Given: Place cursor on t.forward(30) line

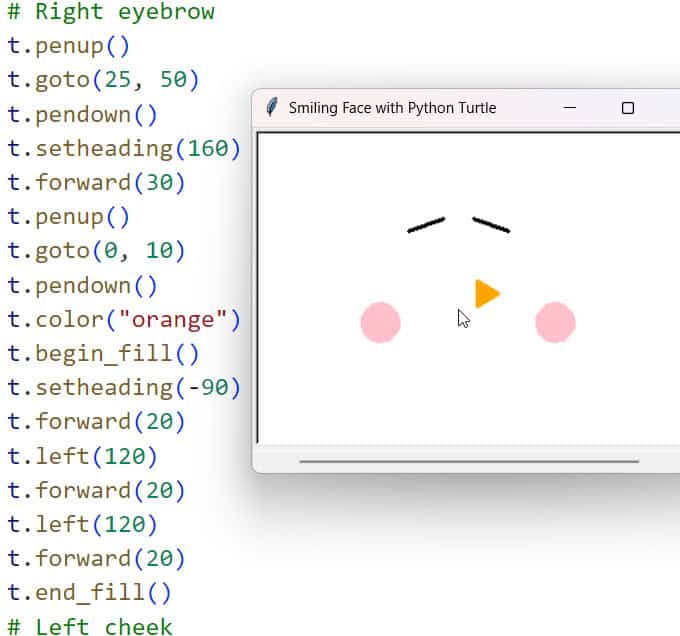Looking at the screenshot, I should click(96, 183).
